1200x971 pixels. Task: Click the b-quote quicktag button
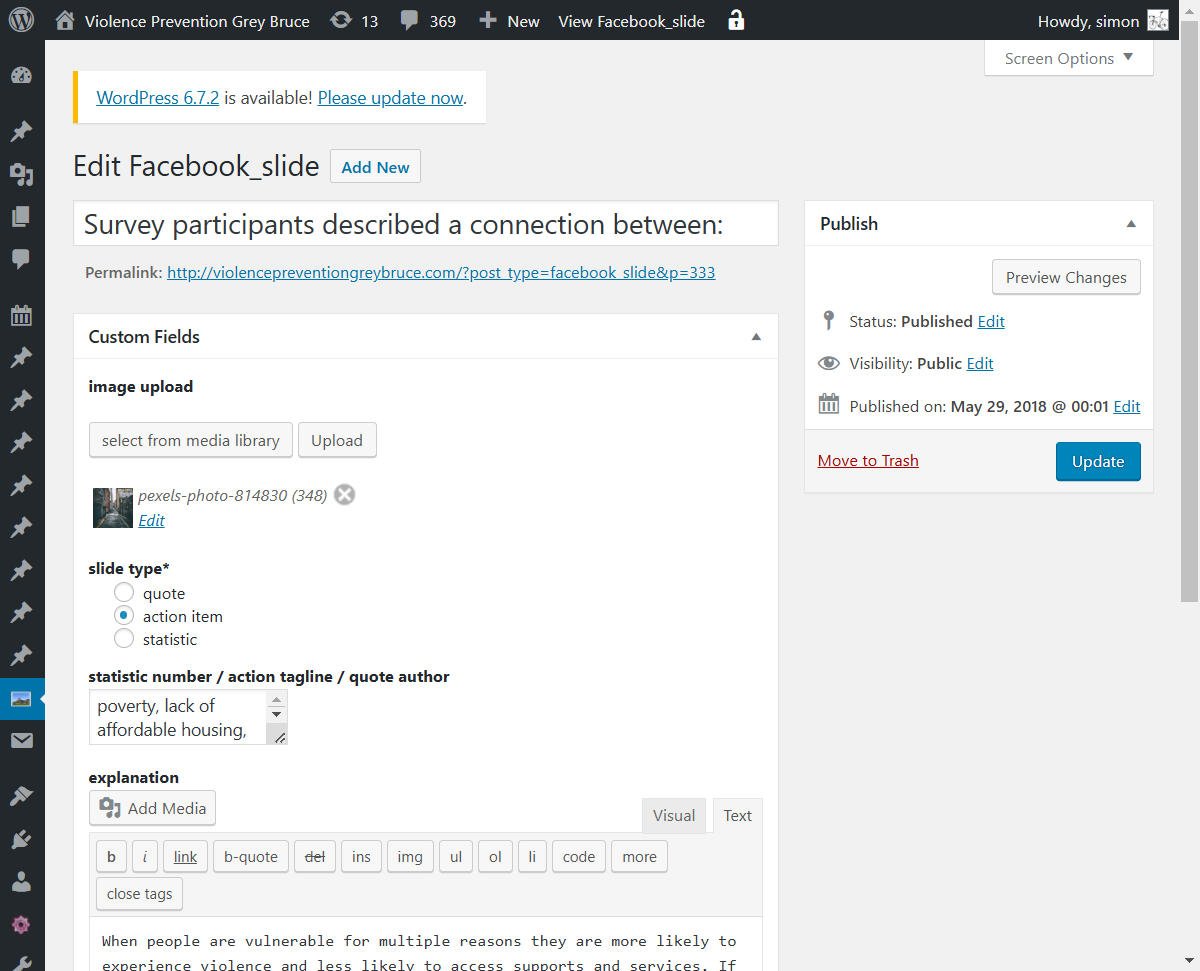tap(251, 856)
